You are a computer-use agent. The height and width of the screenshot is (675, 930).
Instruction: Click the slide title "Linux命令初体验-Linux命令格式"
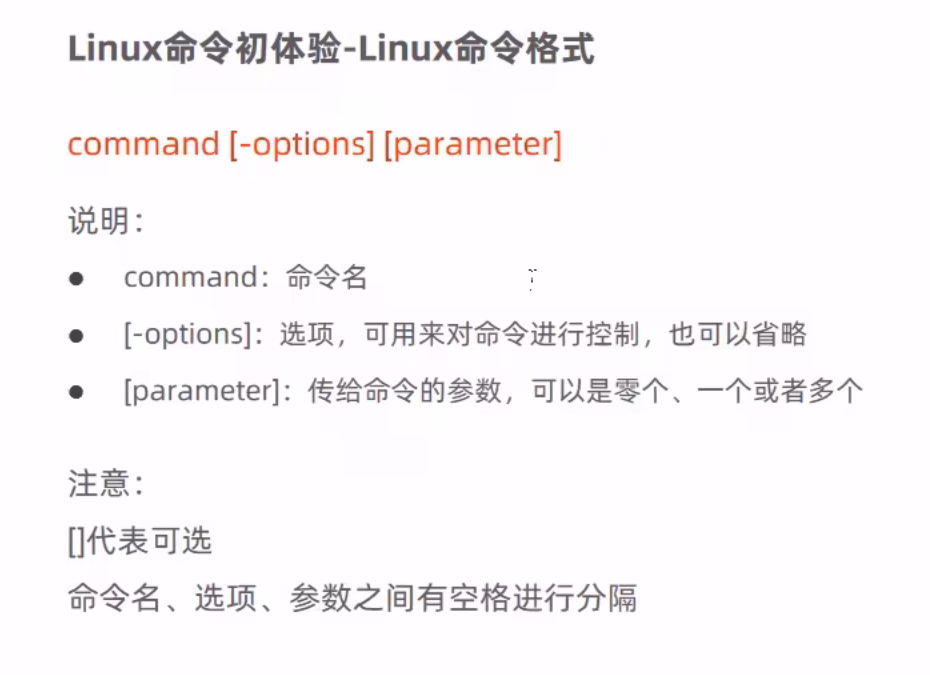coord(331,49)
